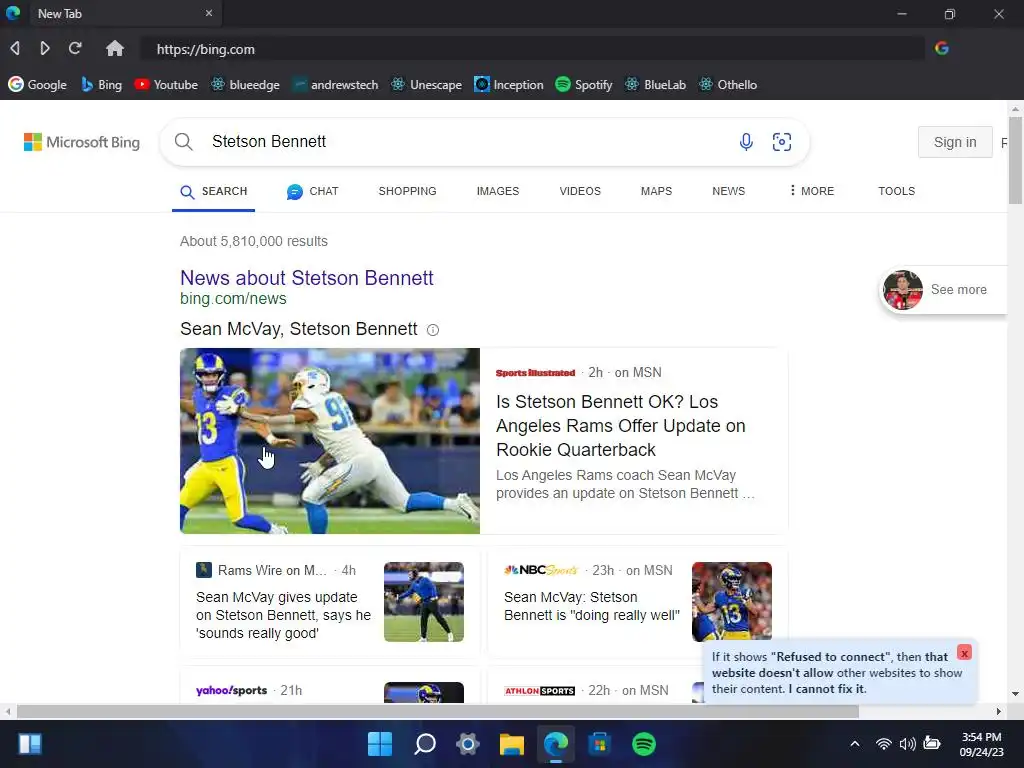Open the Google bookmark
This screenshot has height=768, width=1024.
click(x=37, y=84)
